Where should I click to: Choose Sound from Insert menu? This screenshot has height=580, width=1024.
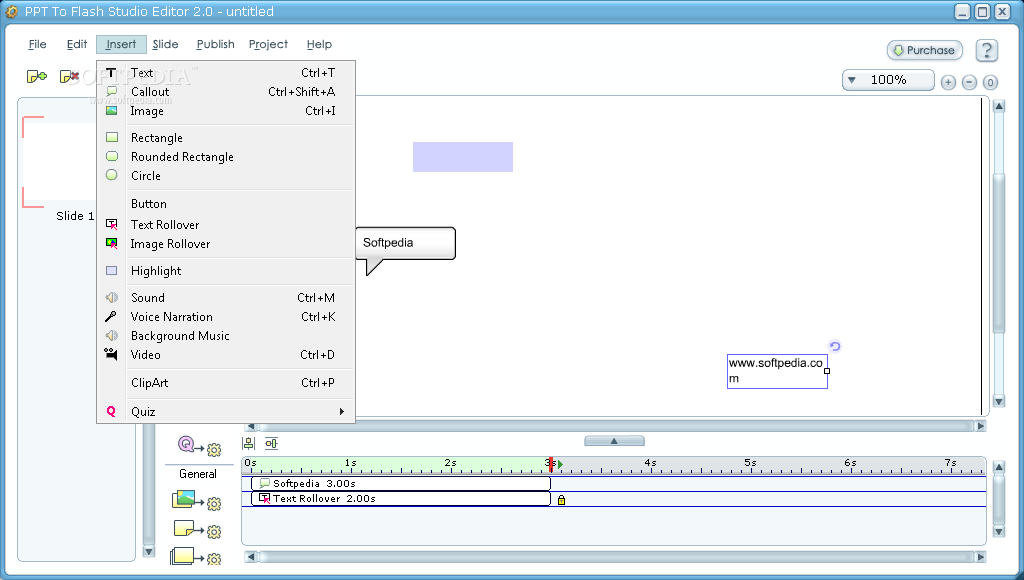pyautogui.click(x=226, y=298)
